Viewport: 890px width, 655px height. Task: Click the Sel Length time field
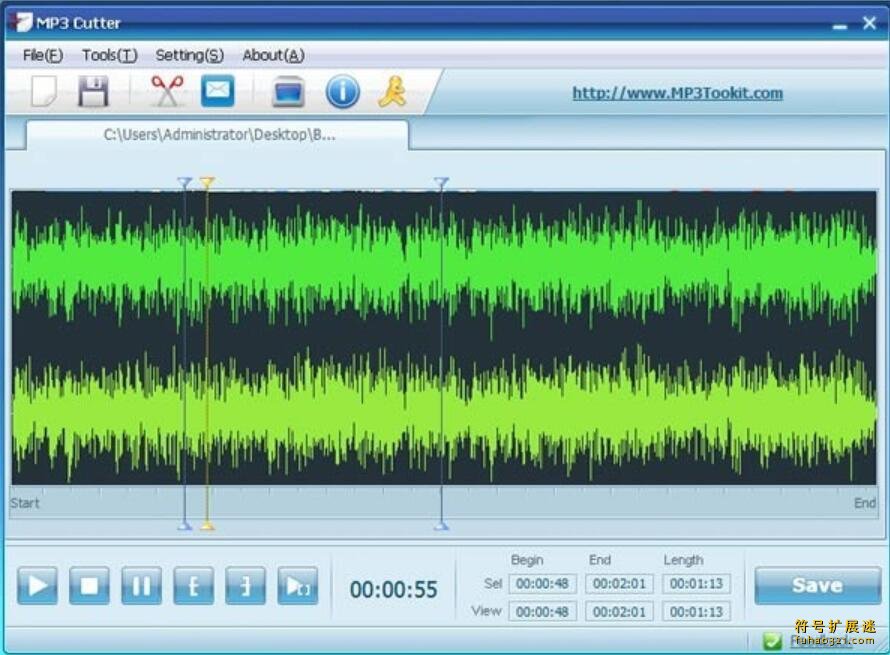696,583
